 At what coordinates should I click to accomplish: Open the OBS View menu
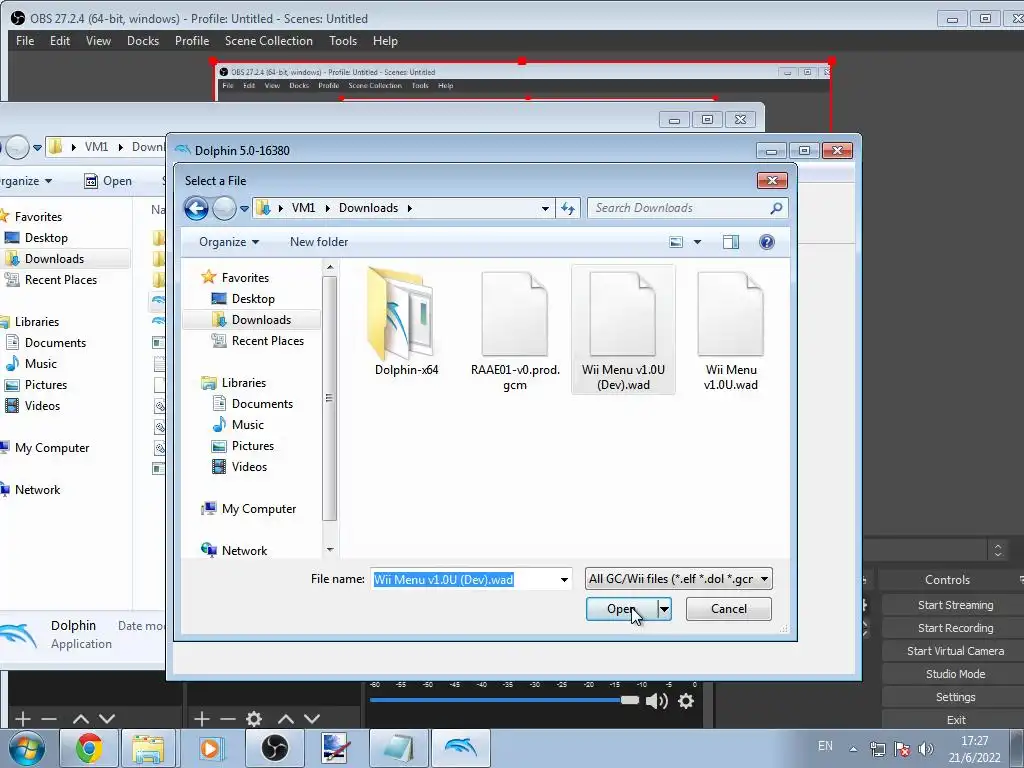click(x=98, y=40)
